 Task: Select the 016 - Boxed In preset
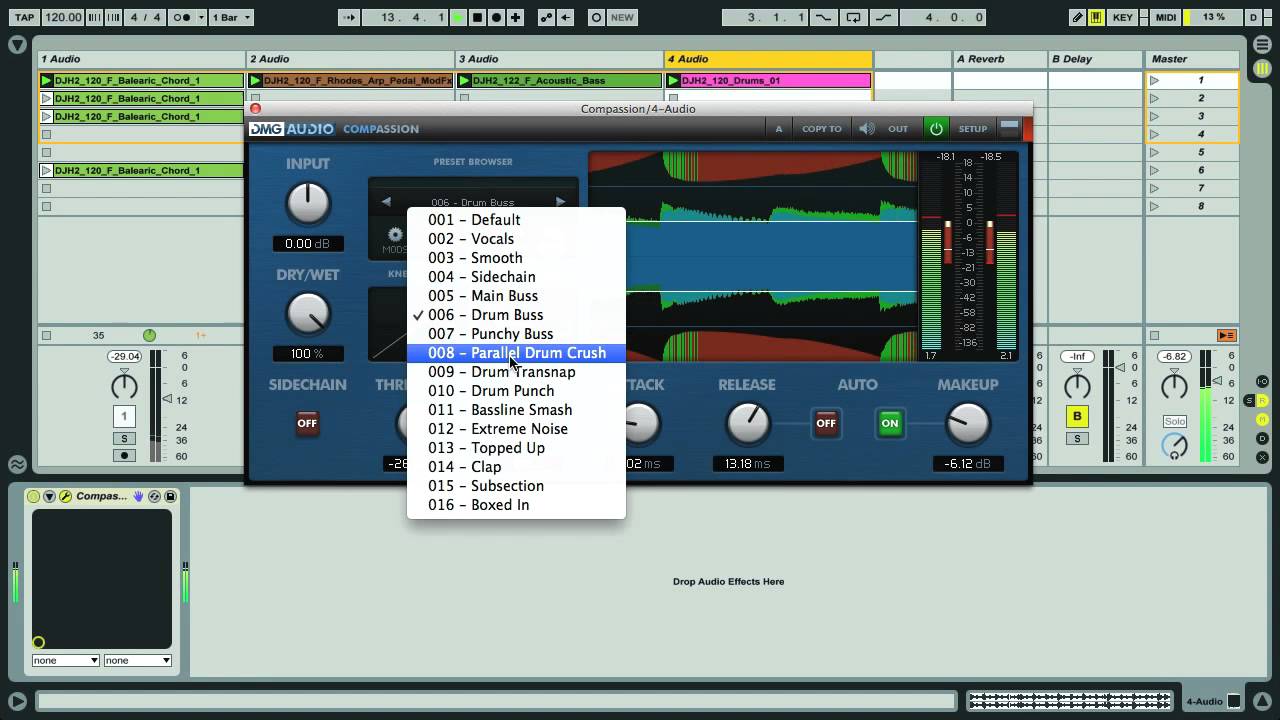pos(516,505)
